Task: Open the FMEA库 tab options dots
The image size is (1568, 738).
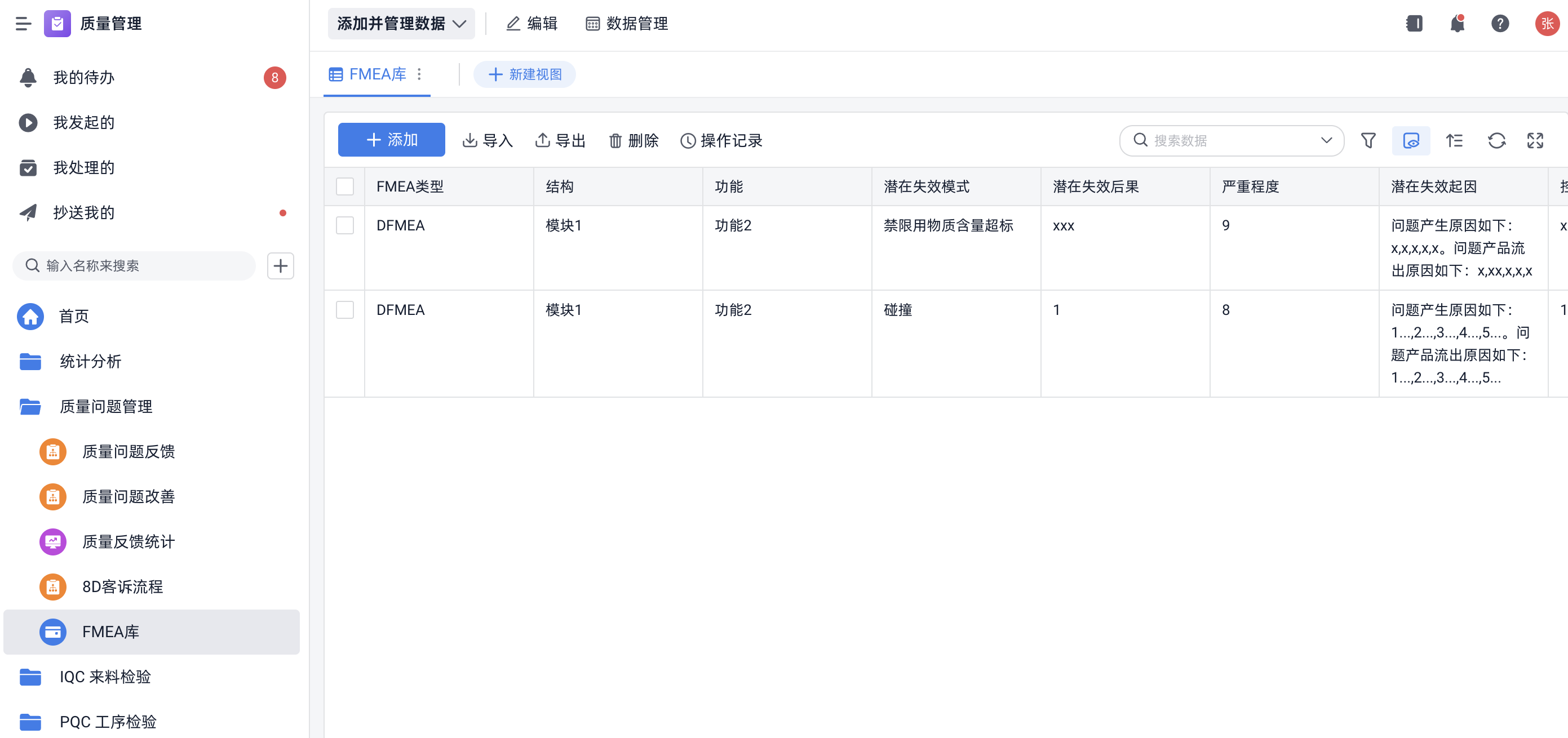Action: coord(419,74)
